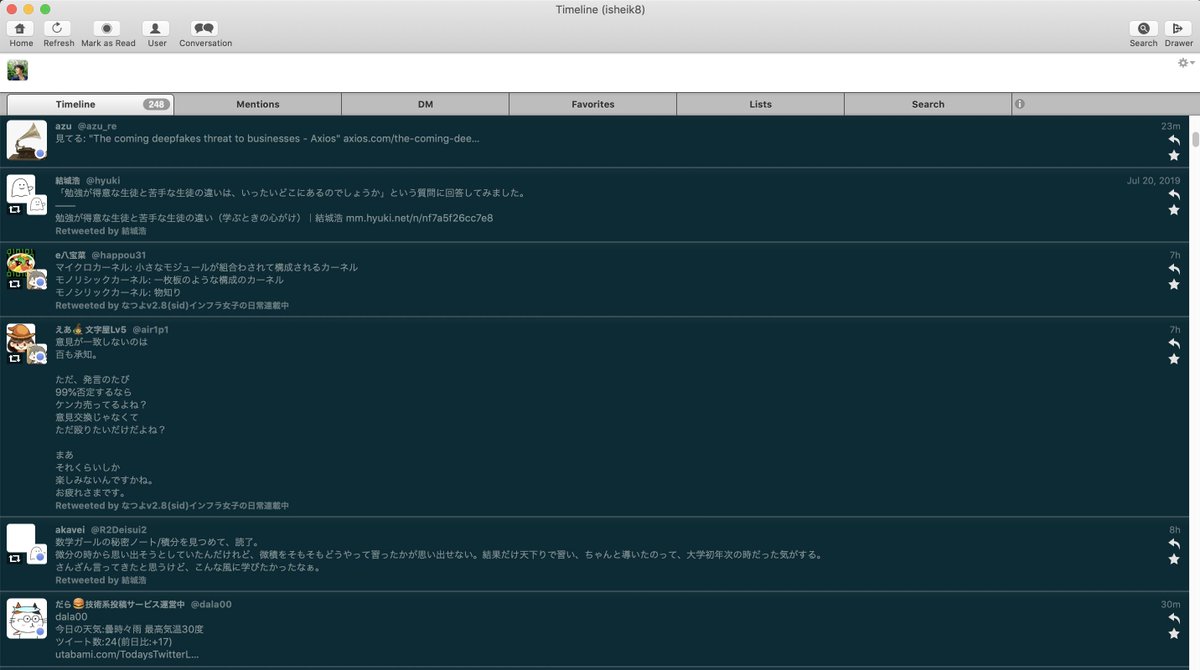Star the @air1p1 tweet
1200x670 pixels.
1174,359
